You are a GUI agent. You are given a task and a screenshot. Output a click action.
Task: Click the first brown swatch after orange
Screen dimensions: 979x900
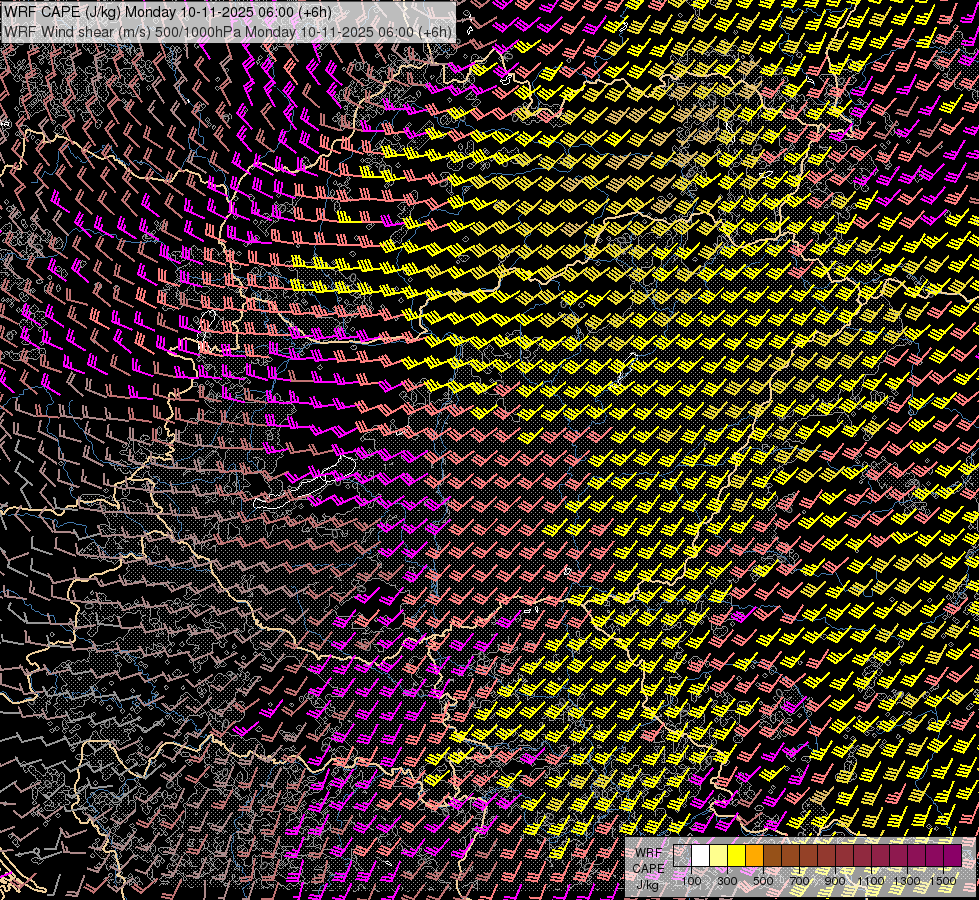point(772,856)
